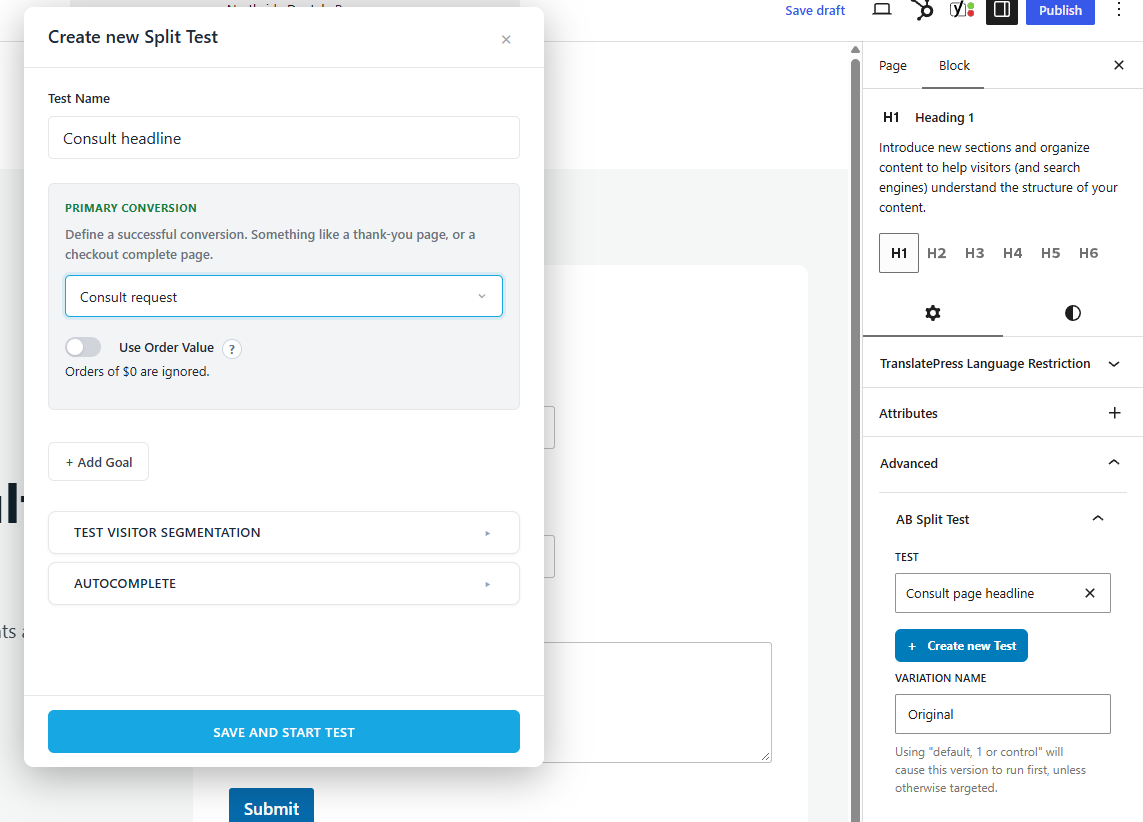Click the H1 Heading 1 block icon
Screen dimensions: 1143x822
coord(891,117)
